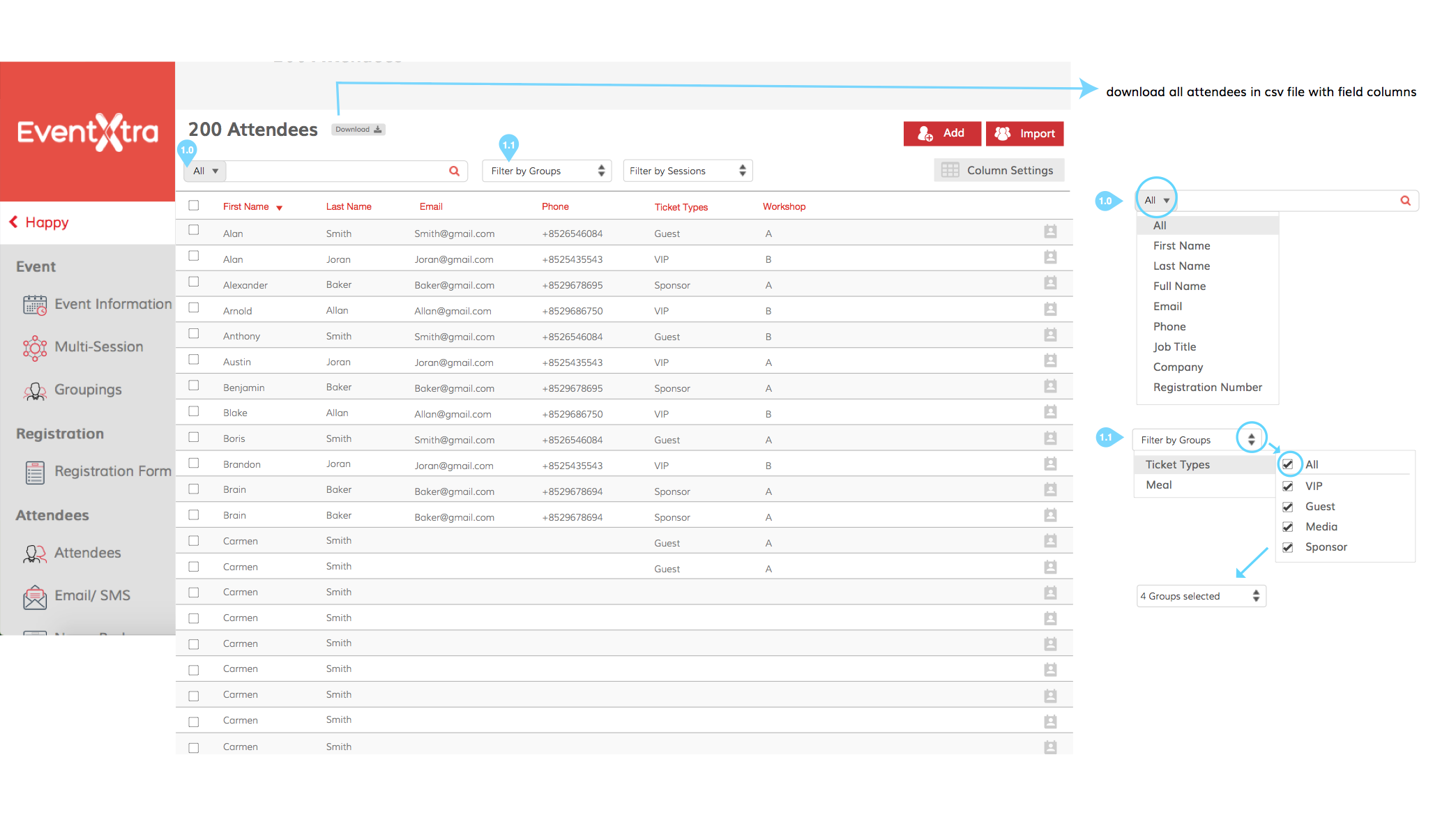This screenshot has height=817, width=1456.
Task: Open the enlarged Filter by Groups dropdown
Action: (1198, 440)
